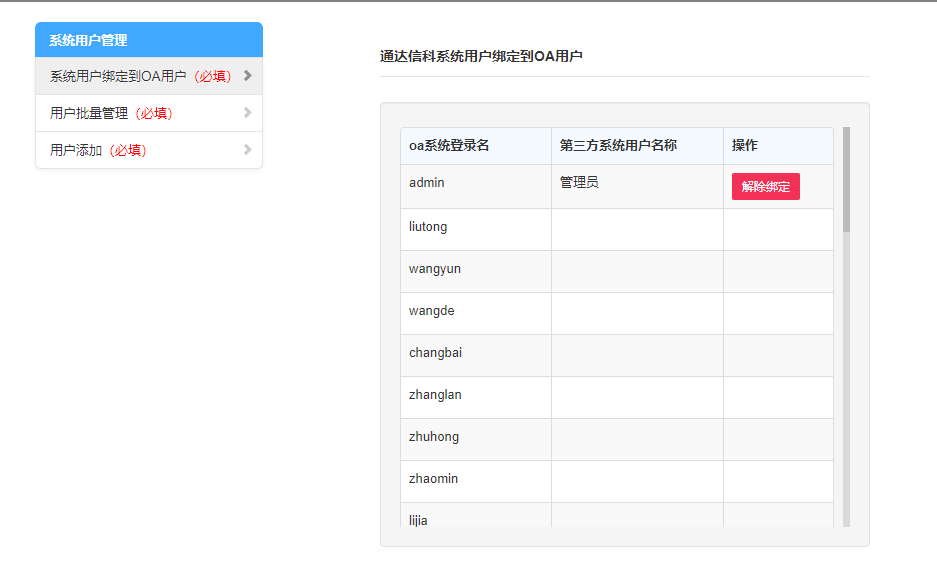
Task: Select the admin login name cell
Action: coord(427,183)
